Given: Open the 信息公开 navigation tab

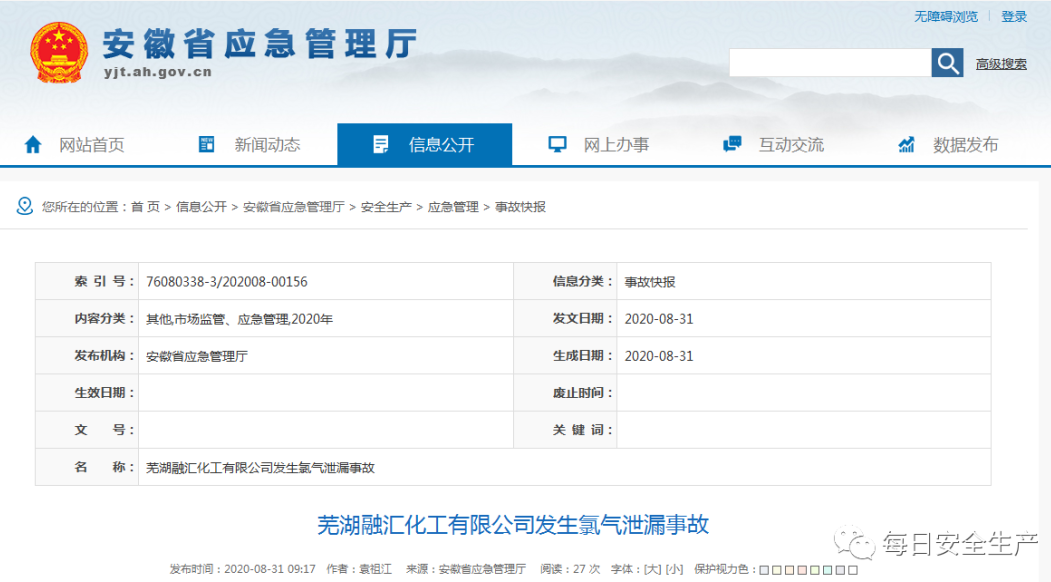Looking at the screenshot, I should coord(425,145).
